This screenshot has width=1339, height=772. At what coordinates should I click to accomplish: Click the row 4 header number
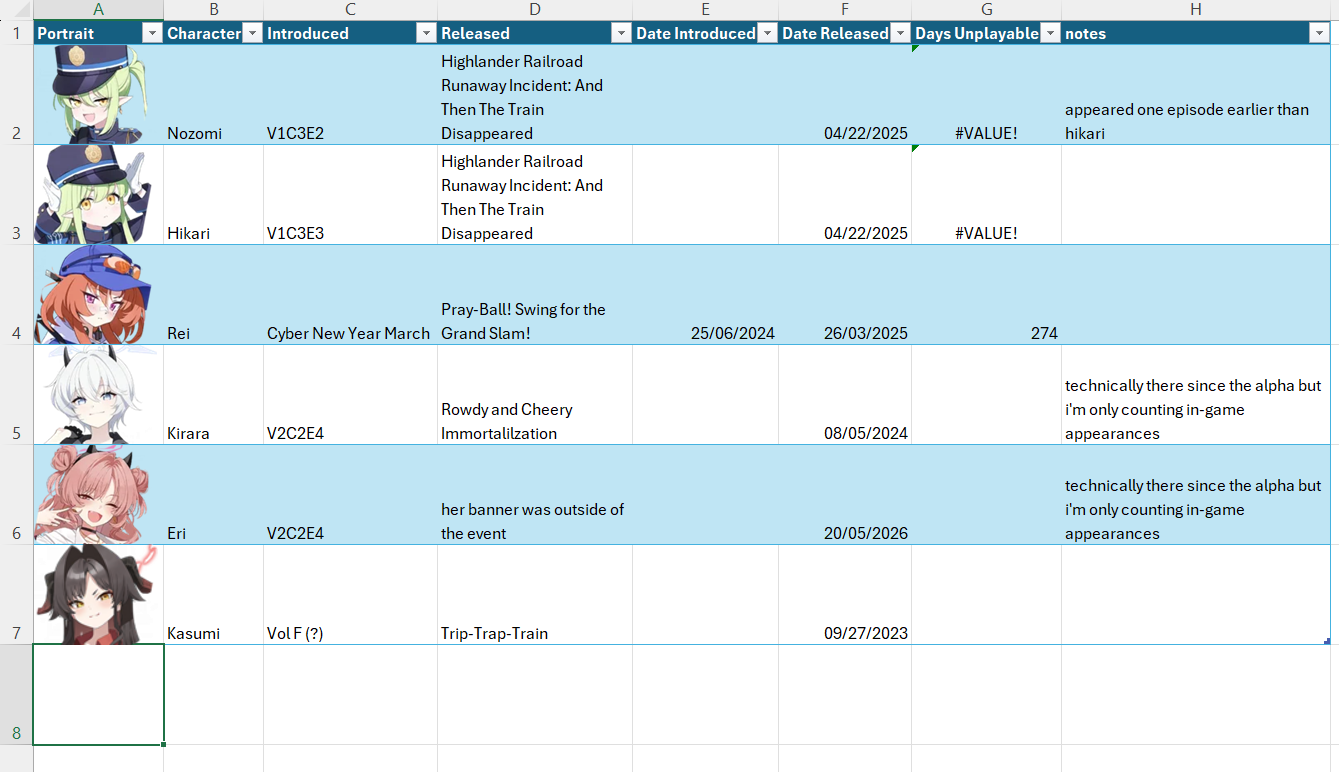[x=16, y=295]
